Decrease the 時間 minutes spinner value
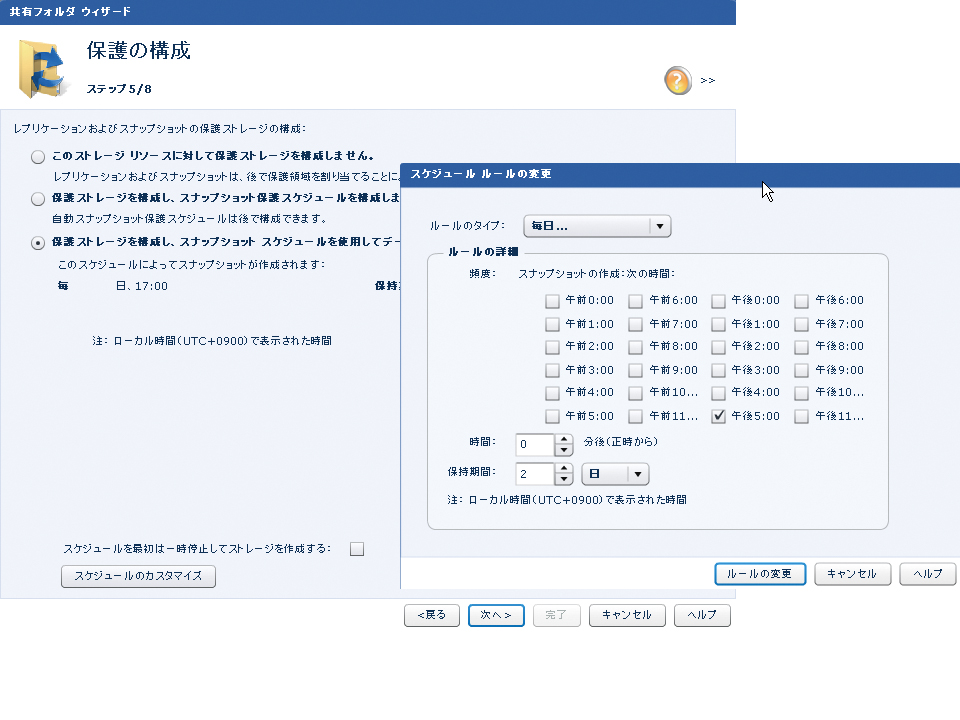Image resolution: width=960 pixels, height=720 pixels. [x=564, y=451]
